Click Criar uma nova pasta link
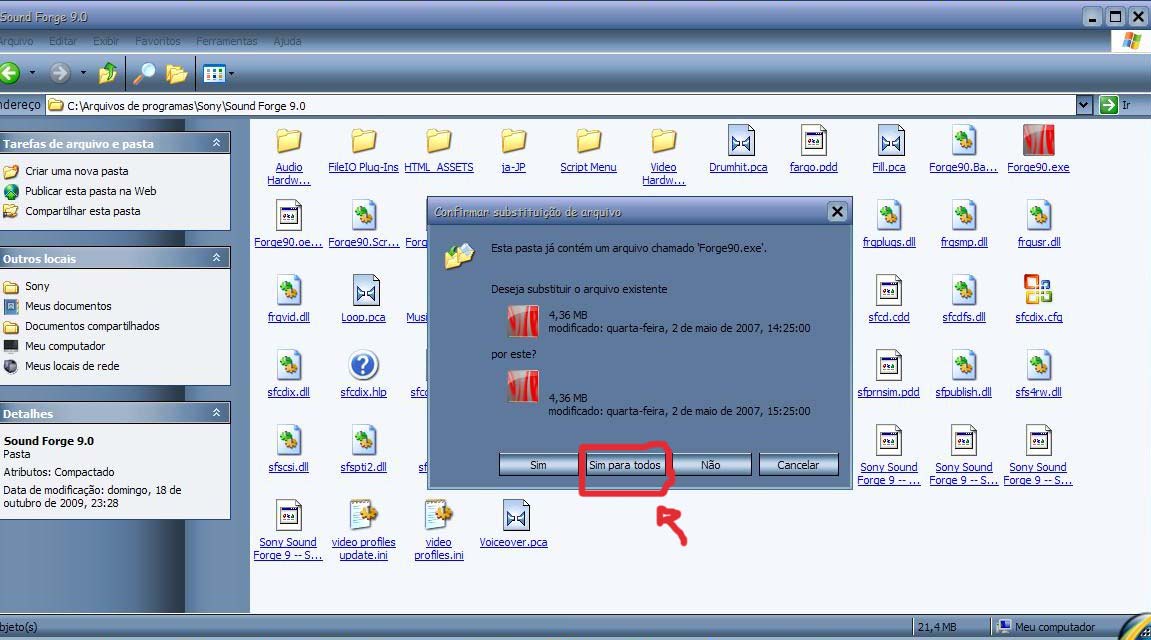The height and width of the screenshot is (640, 1151). 76,171
